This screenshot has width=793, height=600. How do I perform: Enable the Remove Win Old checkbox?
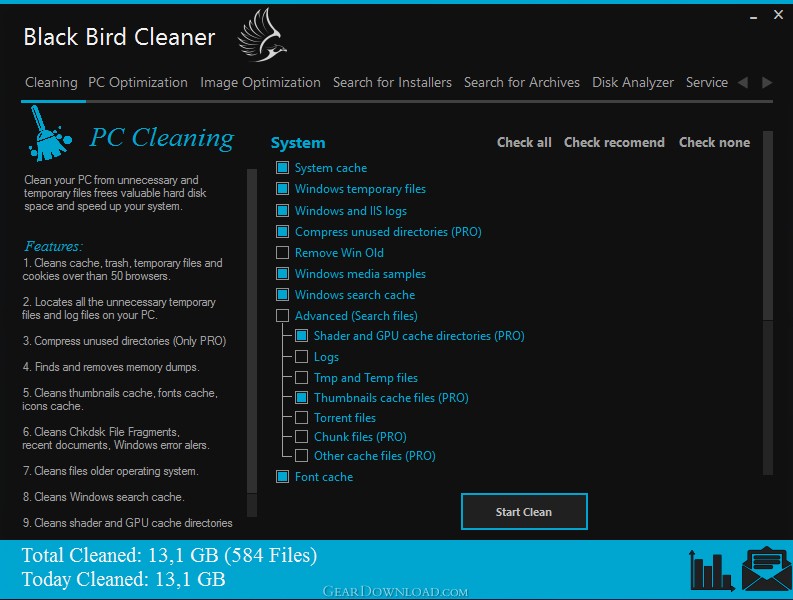[x=283, y=252]
